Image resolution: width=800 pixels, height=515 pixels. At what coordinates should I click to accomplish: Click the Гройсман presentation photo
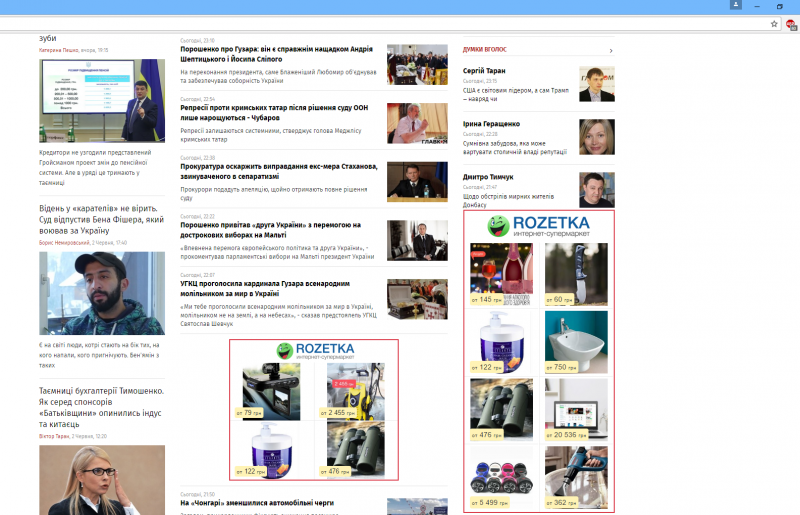point(102,101)
